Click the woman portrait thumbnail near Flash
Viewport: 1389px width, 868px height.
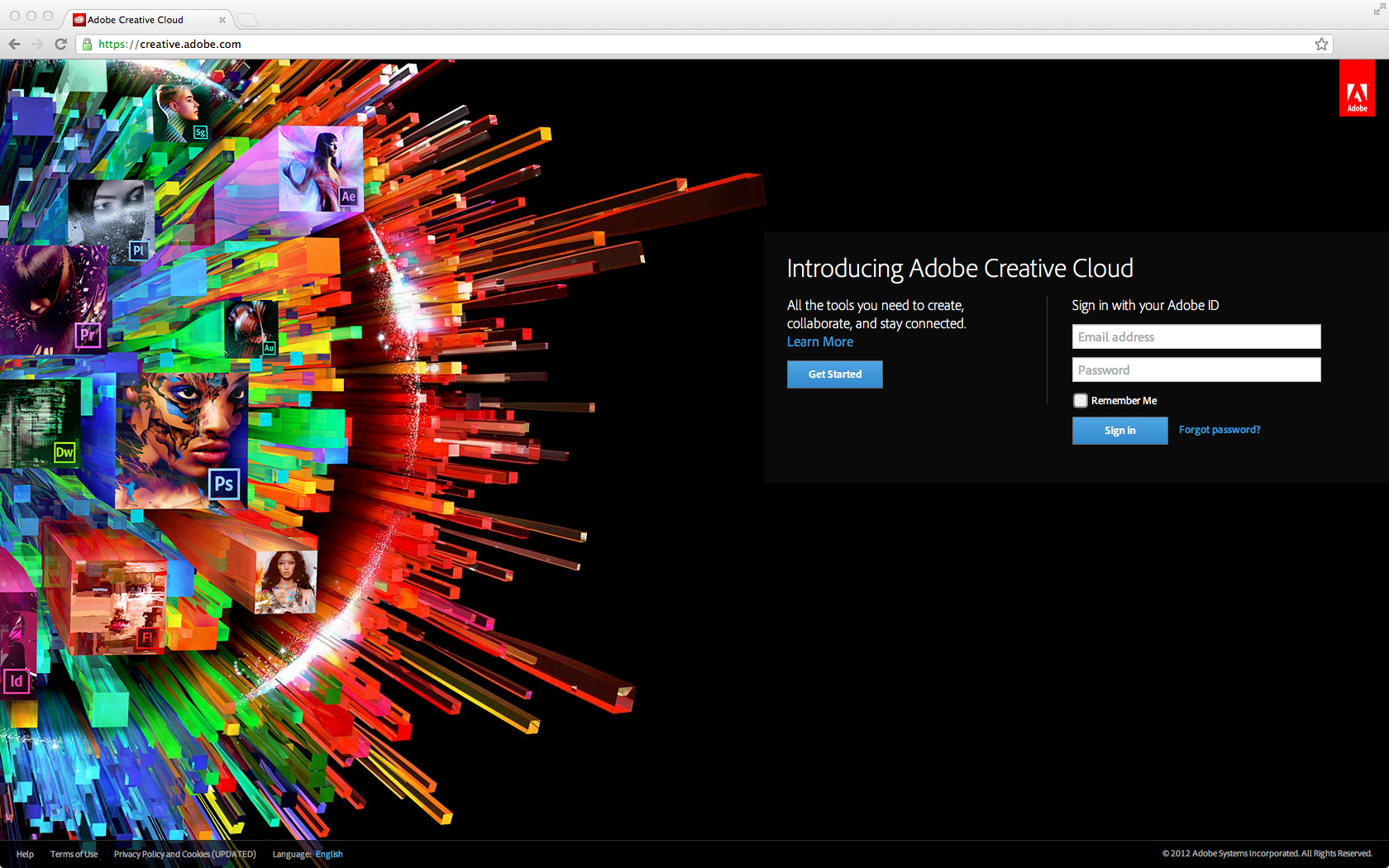click(286, 581)
